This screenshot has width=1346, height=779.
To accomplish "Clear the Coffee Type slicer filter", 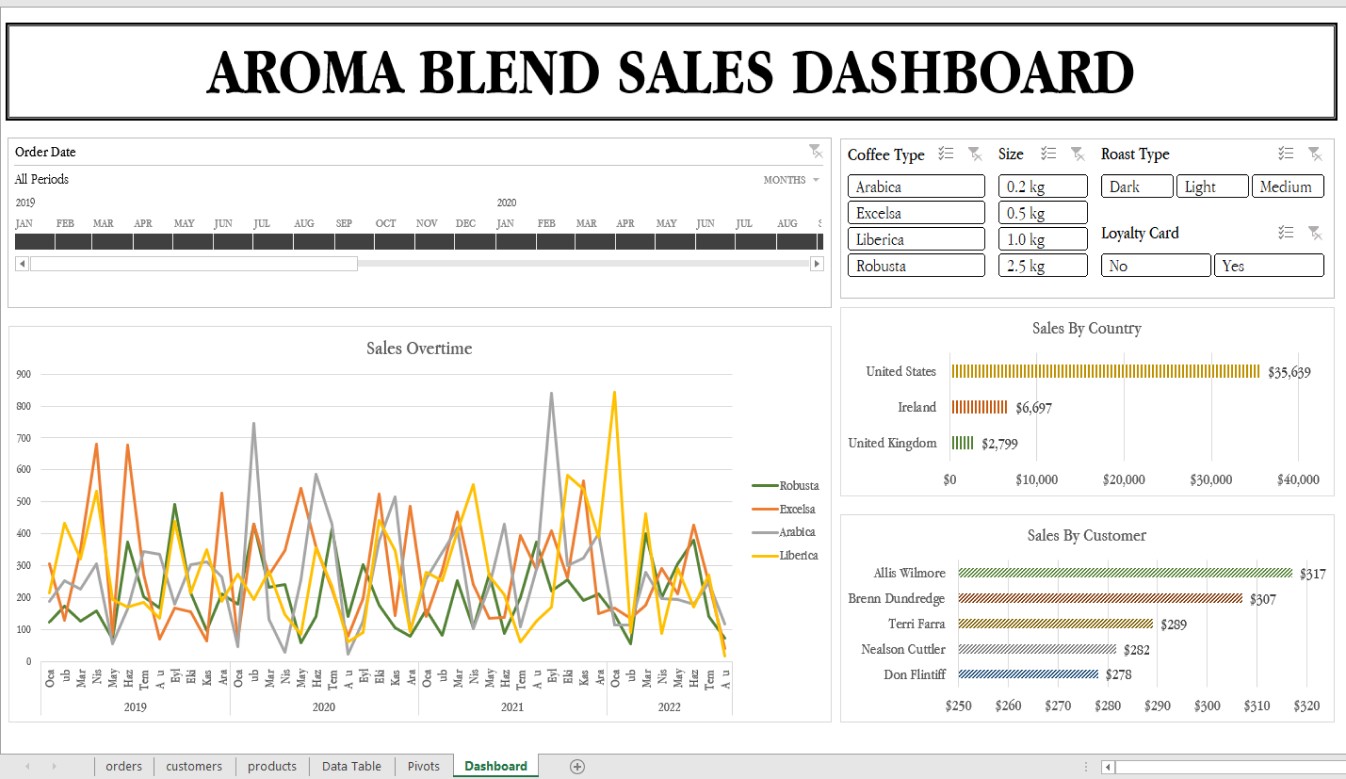I will (975, 154).
